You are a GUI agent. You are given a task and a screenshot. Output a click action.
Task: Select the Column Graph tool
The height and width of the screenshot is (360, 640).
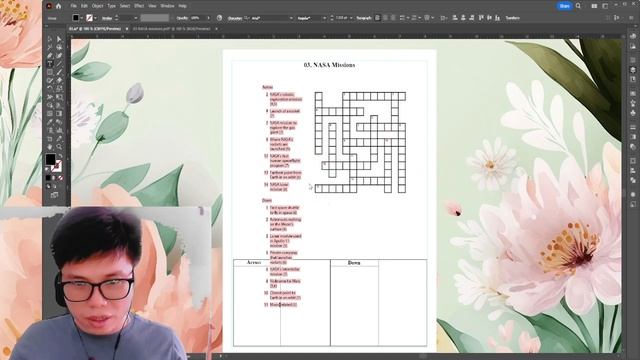tap(59, 130)
